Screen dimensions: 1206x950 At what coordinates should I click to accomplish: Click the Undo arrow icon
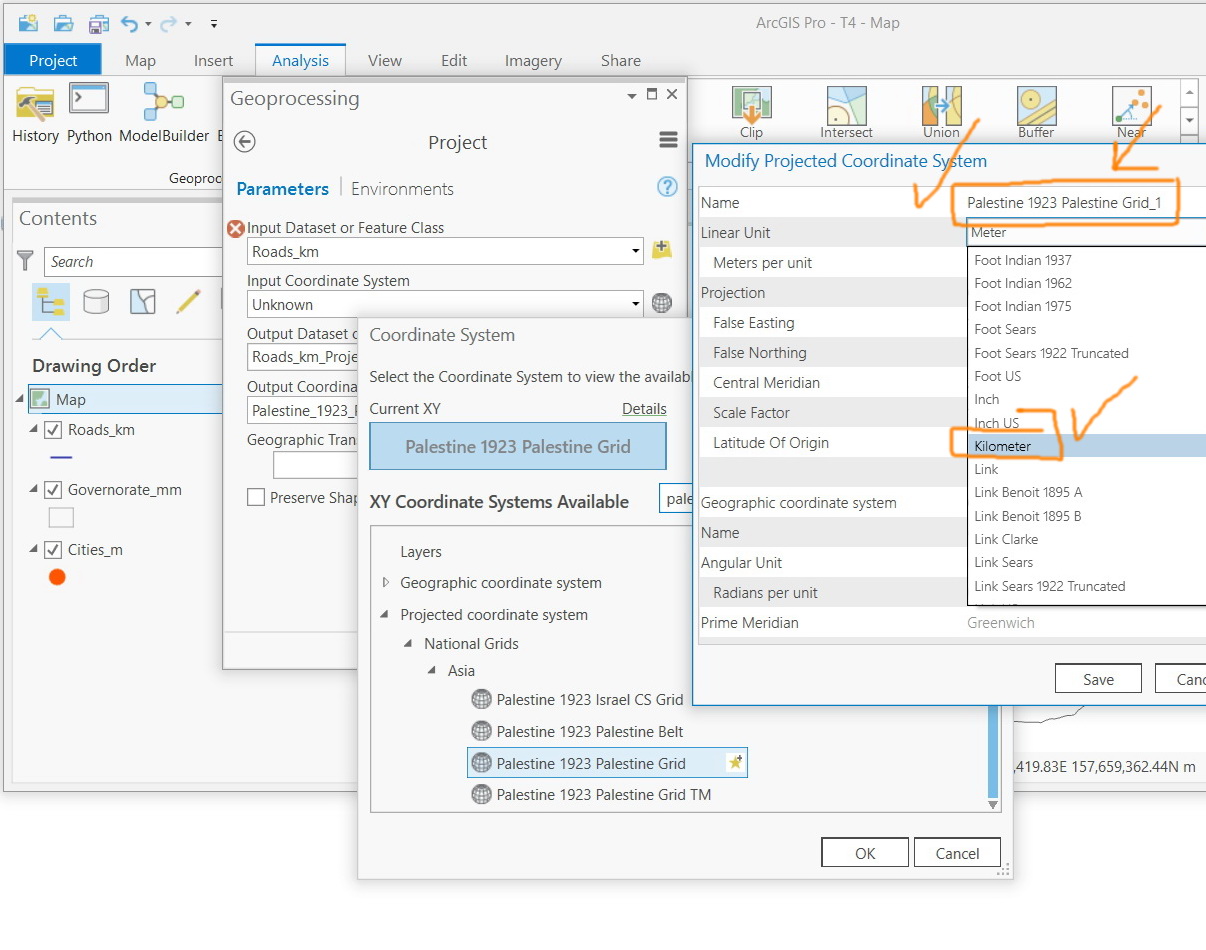click(129, 23)
